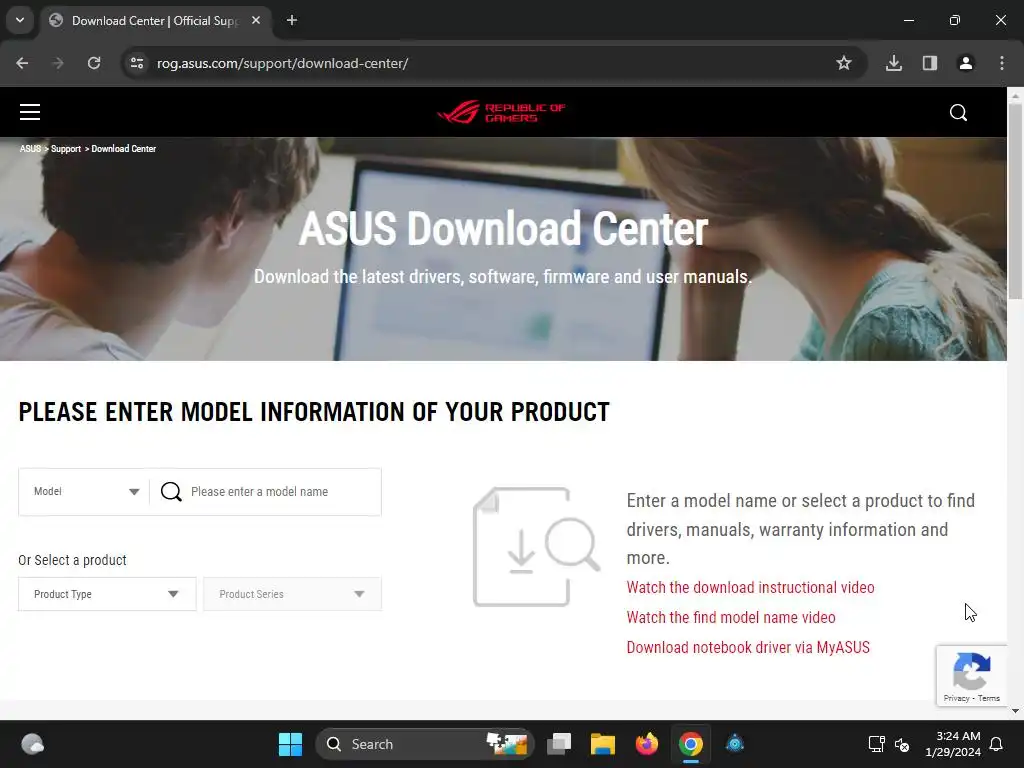The width and height of the screenshot is (1024, 768).
Task: Click scrollbar down arrow
Action: [1015, 711]
